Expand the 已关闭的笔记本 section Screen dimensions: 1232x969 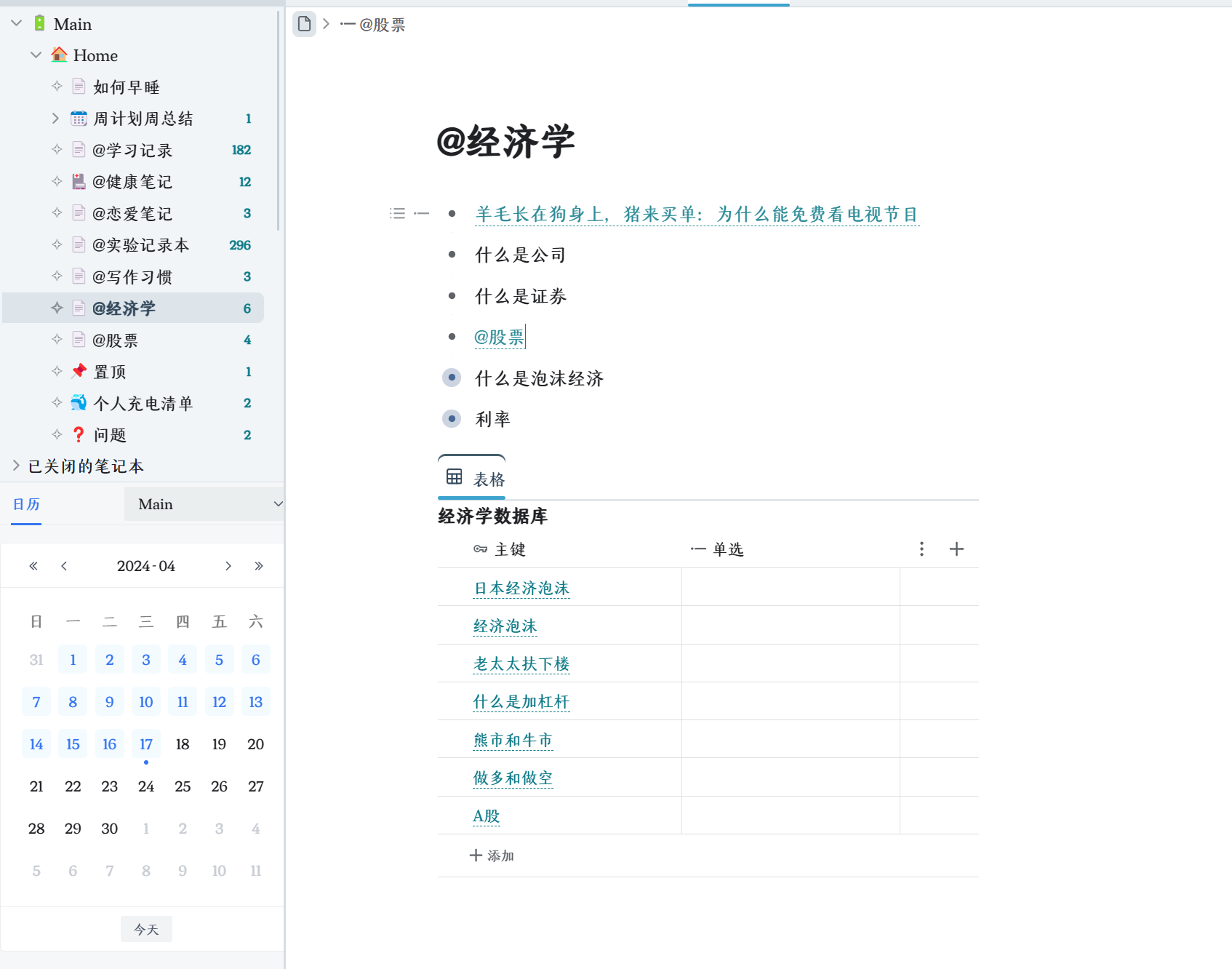[x=16, y=466]
